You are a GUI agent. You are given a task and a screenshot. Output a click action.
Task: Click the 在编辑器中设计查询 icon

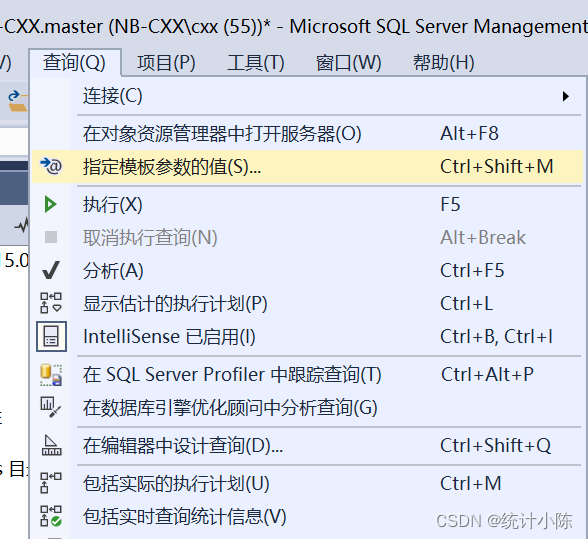(x=51, y=445)
